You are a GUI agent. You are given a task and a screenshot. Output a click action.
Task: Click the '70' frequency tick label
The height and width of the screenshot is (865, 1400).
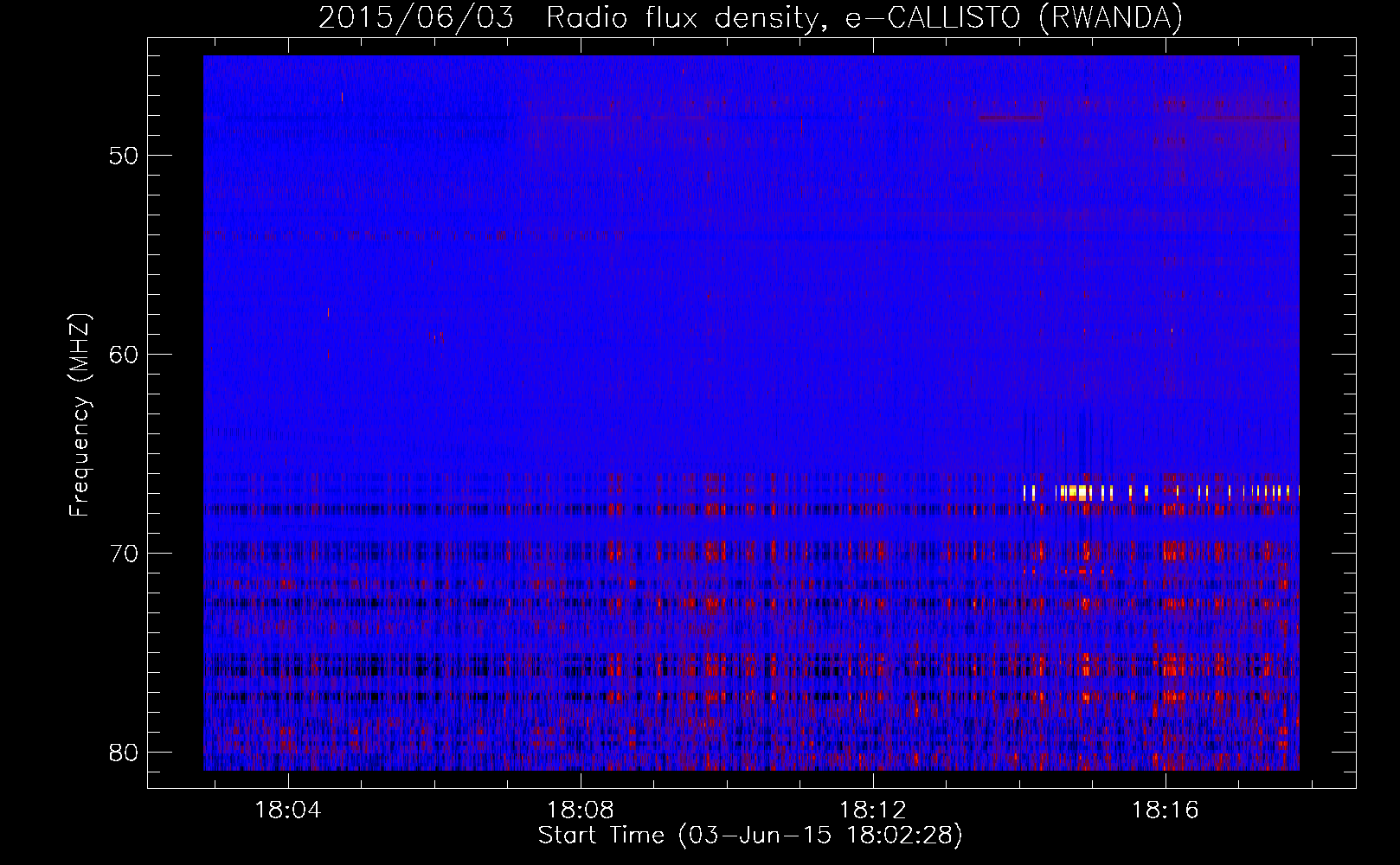[124, 554]
